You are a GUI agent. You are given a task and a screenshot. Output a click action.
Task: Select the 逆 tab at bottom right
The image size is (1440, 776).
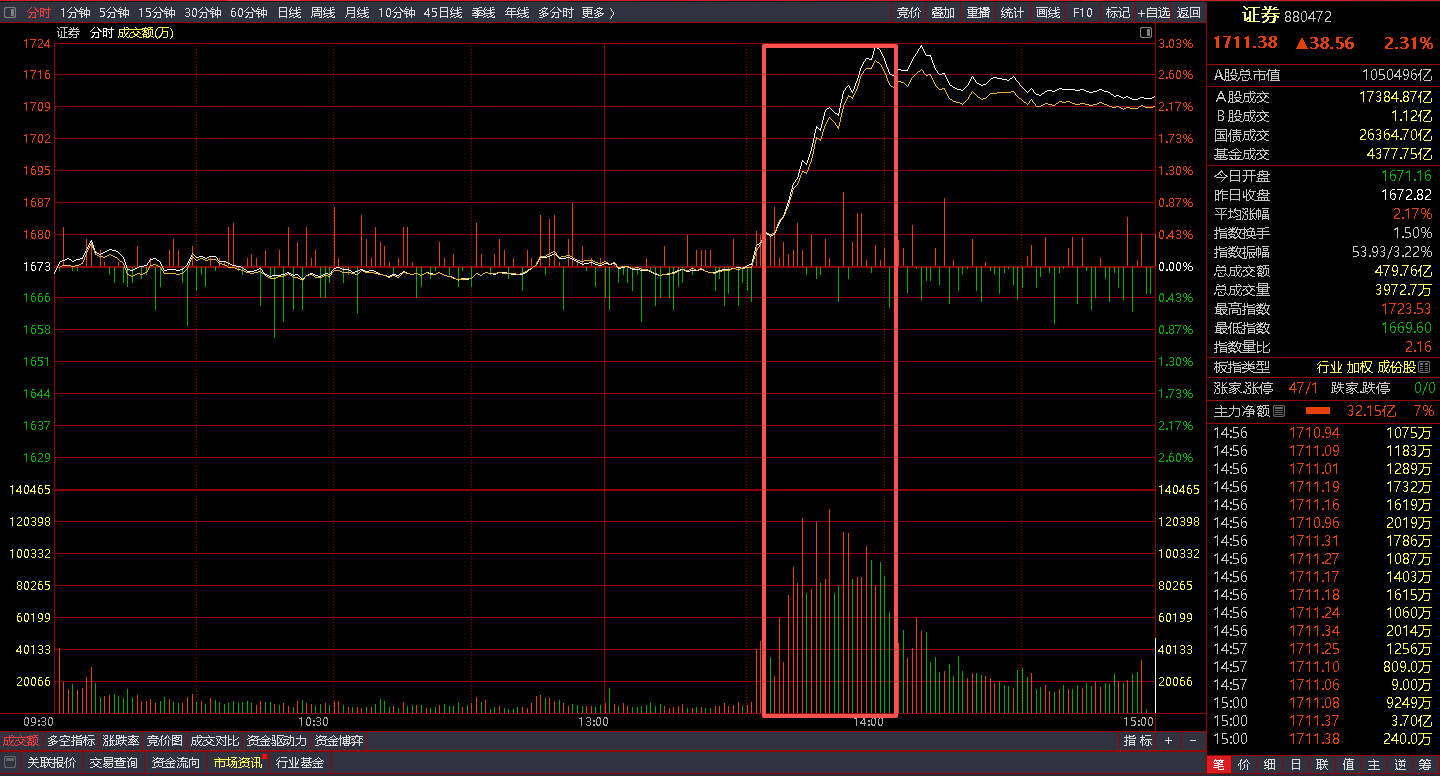pos(1400,765)
